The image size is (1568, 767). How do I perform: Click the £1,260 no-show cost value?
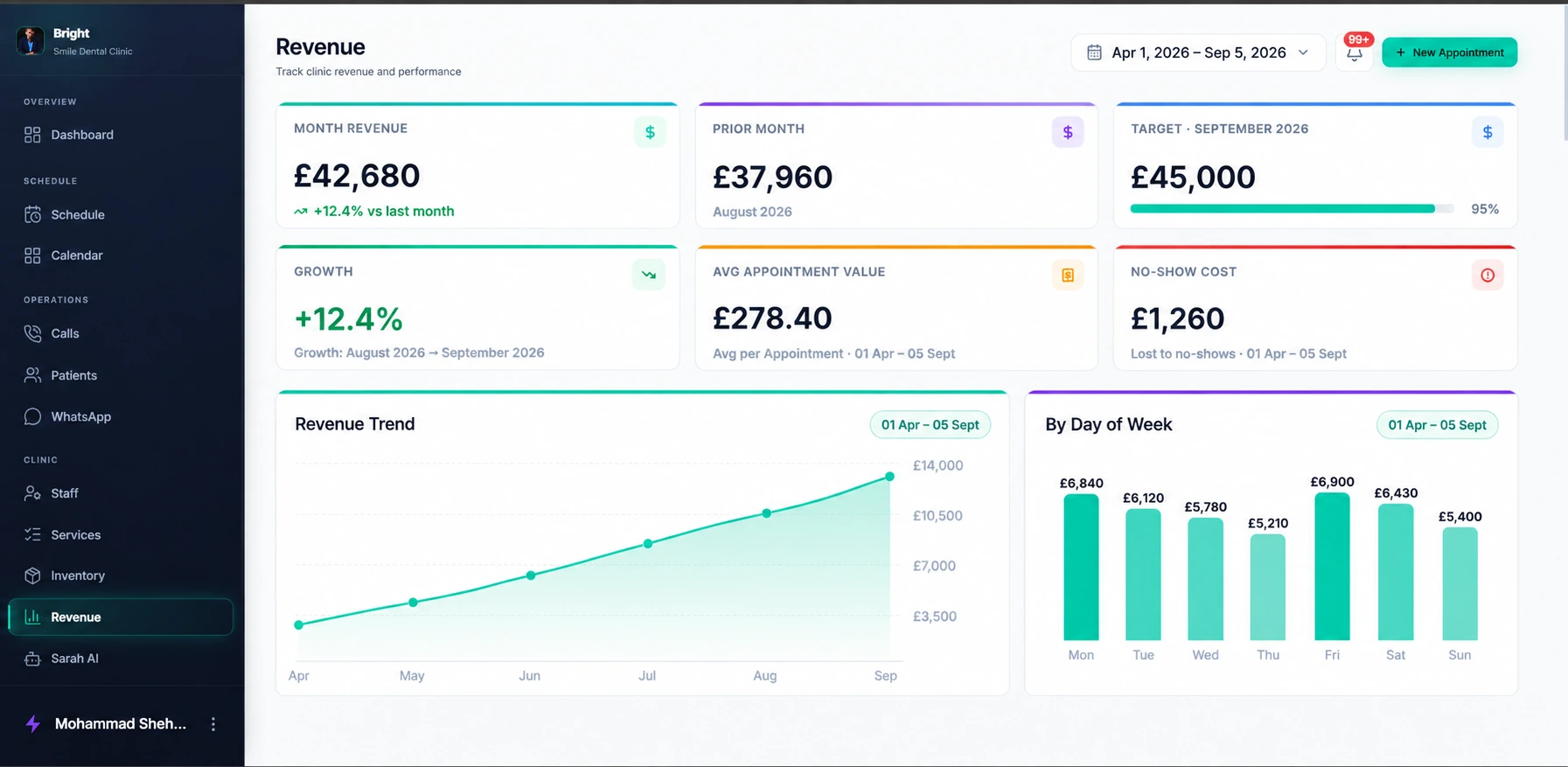point(1177,318)
